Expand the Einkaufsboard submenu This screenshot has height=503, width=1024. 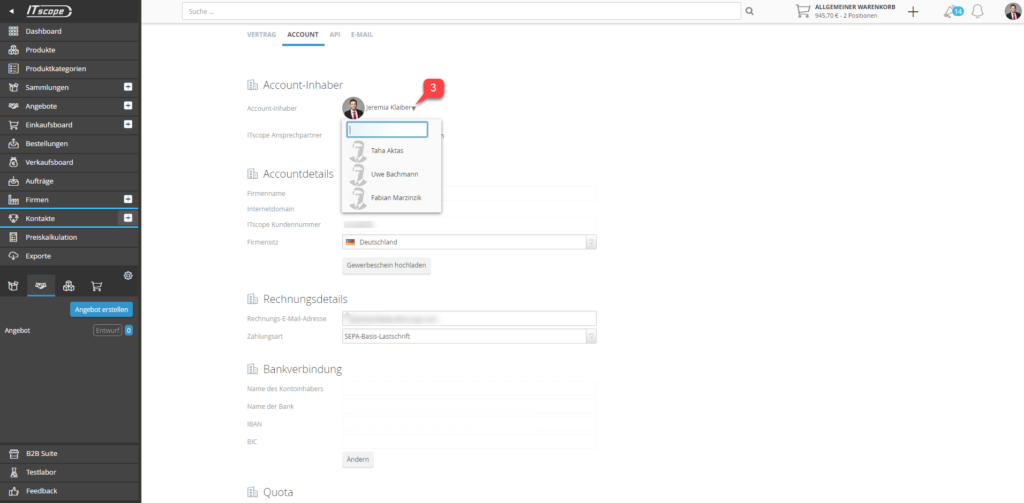(129, 124)
